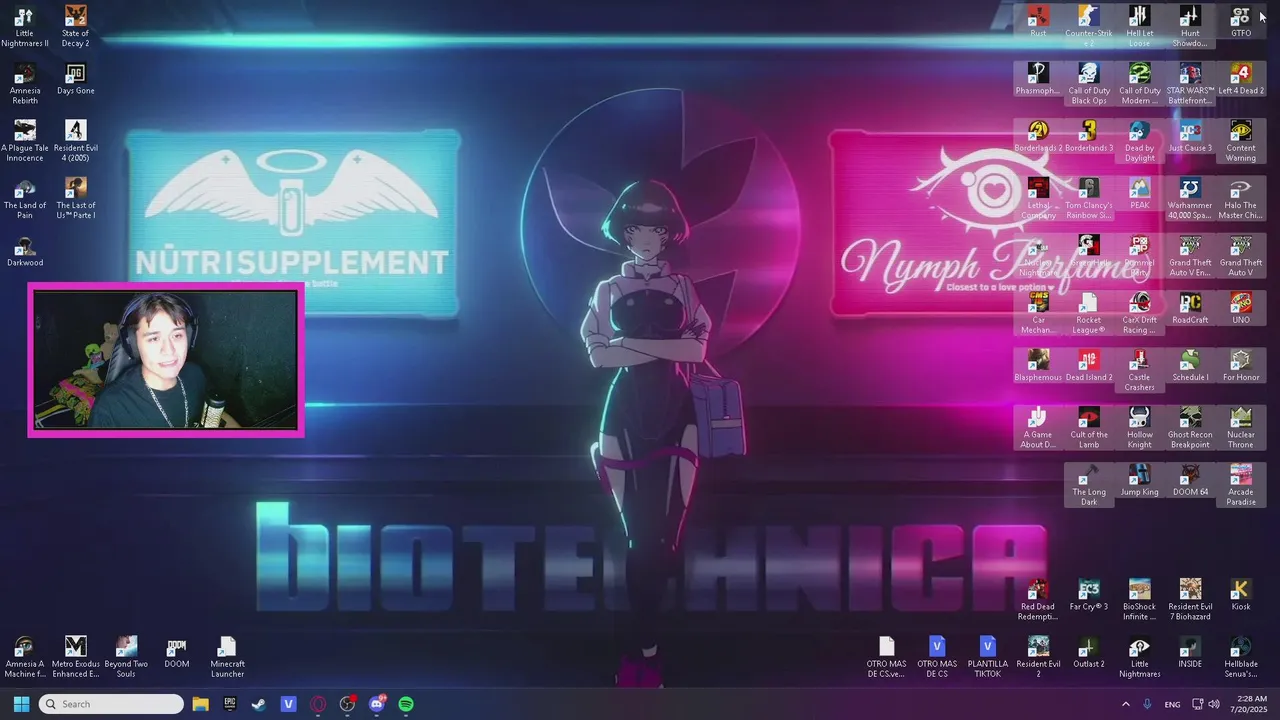The width and height of the screenshot is (1280, 720).
Task: Click the Arcade Paradise shortcut
Action: (1241, 485)
